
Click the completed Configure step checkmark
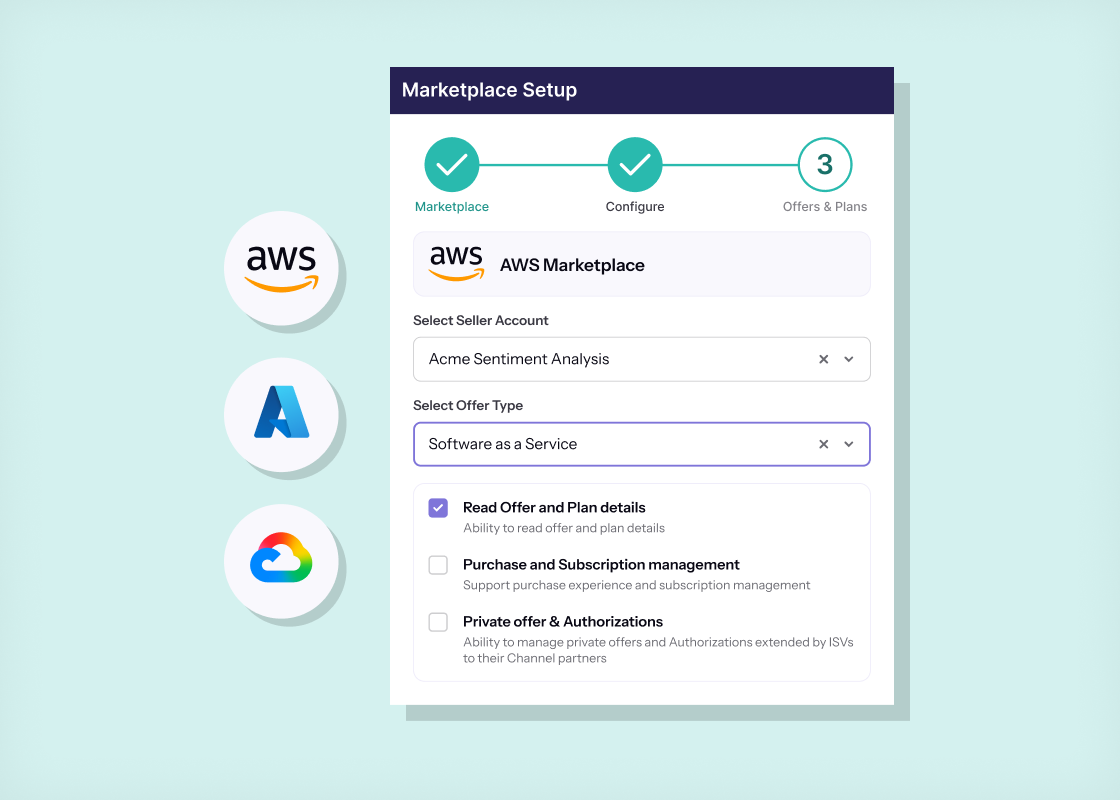635,165
